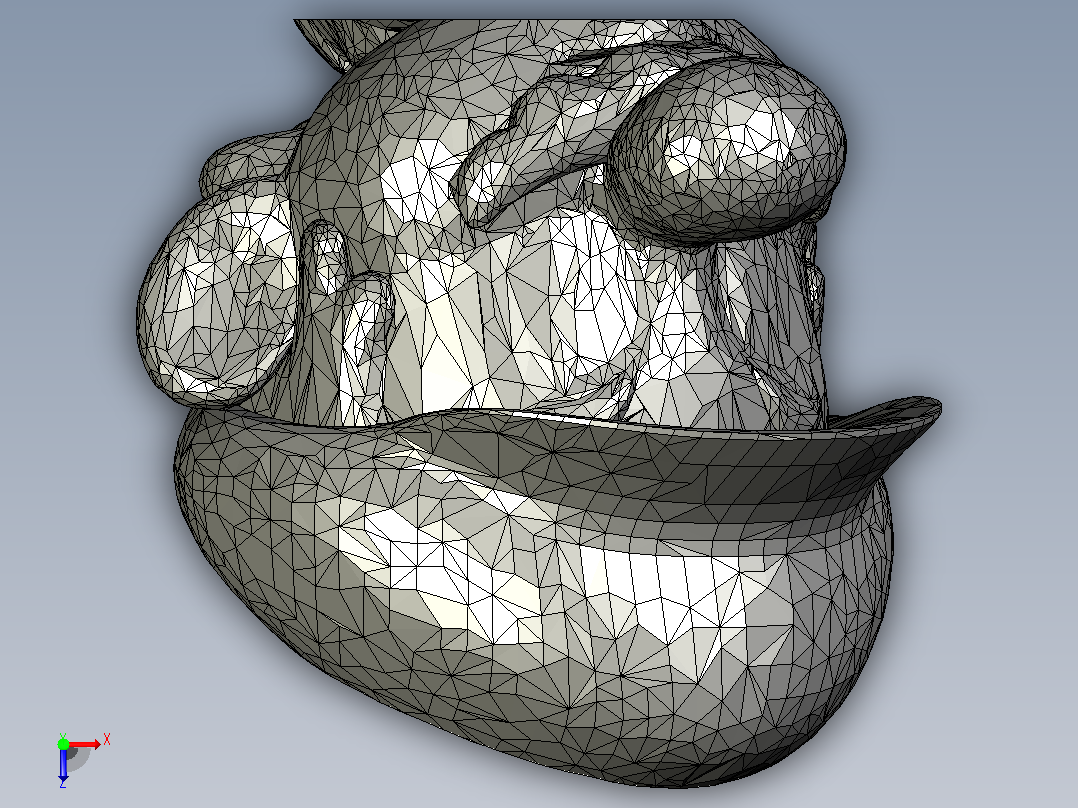
Task: Click the green Y axis dot on the triad
Action: tap(63, 744)
